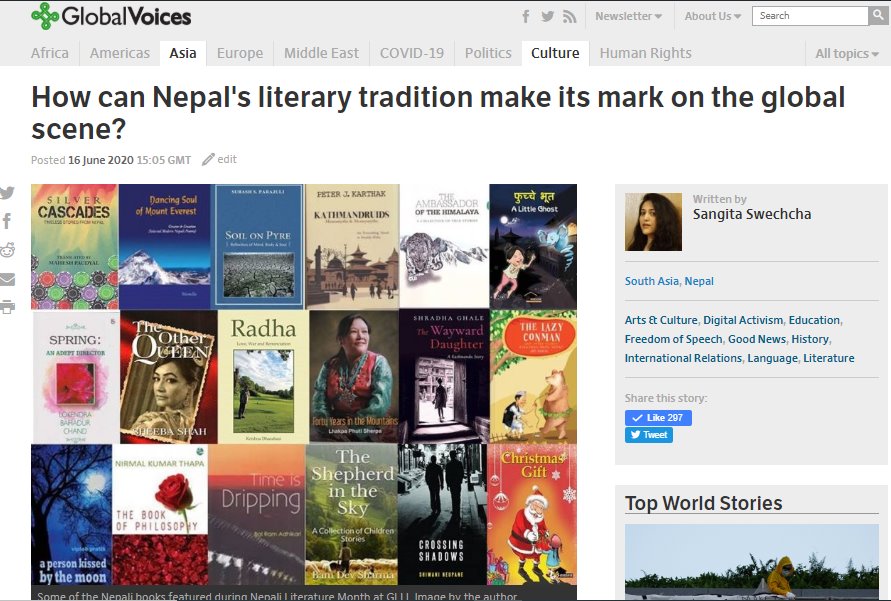The height and width of the screenshot is (601, 891).
Task: Open the Freedom of Speech topic
Action: point(674,339)
